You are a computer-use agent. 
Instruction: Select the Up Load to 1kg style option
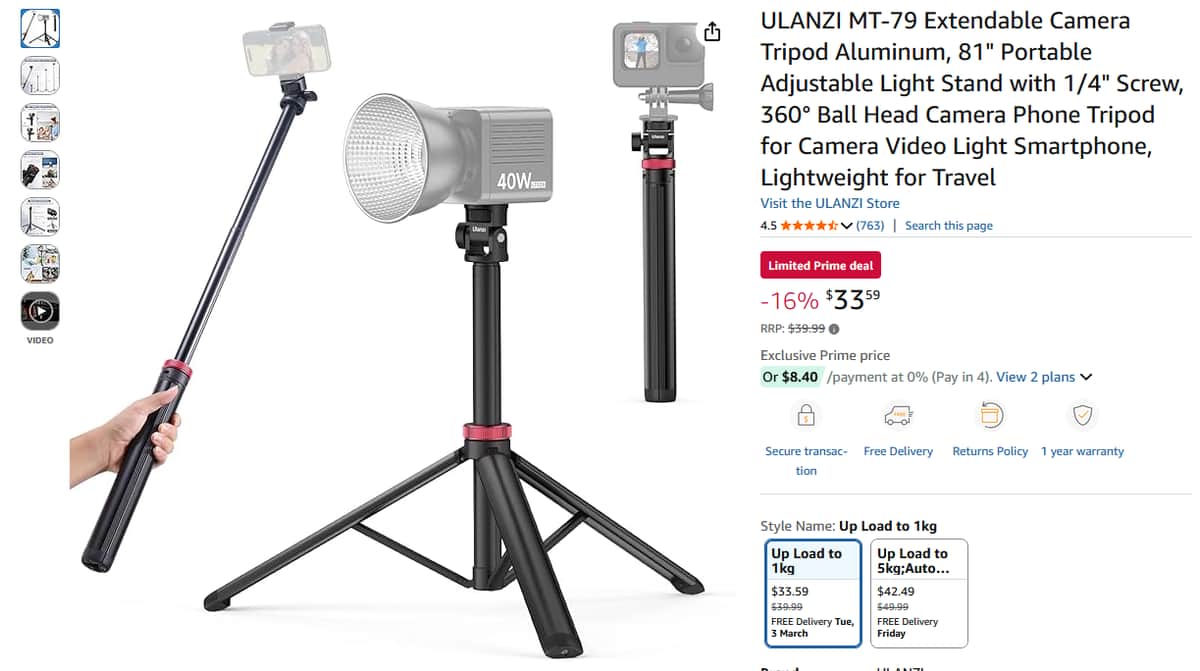tap(811, 594)
